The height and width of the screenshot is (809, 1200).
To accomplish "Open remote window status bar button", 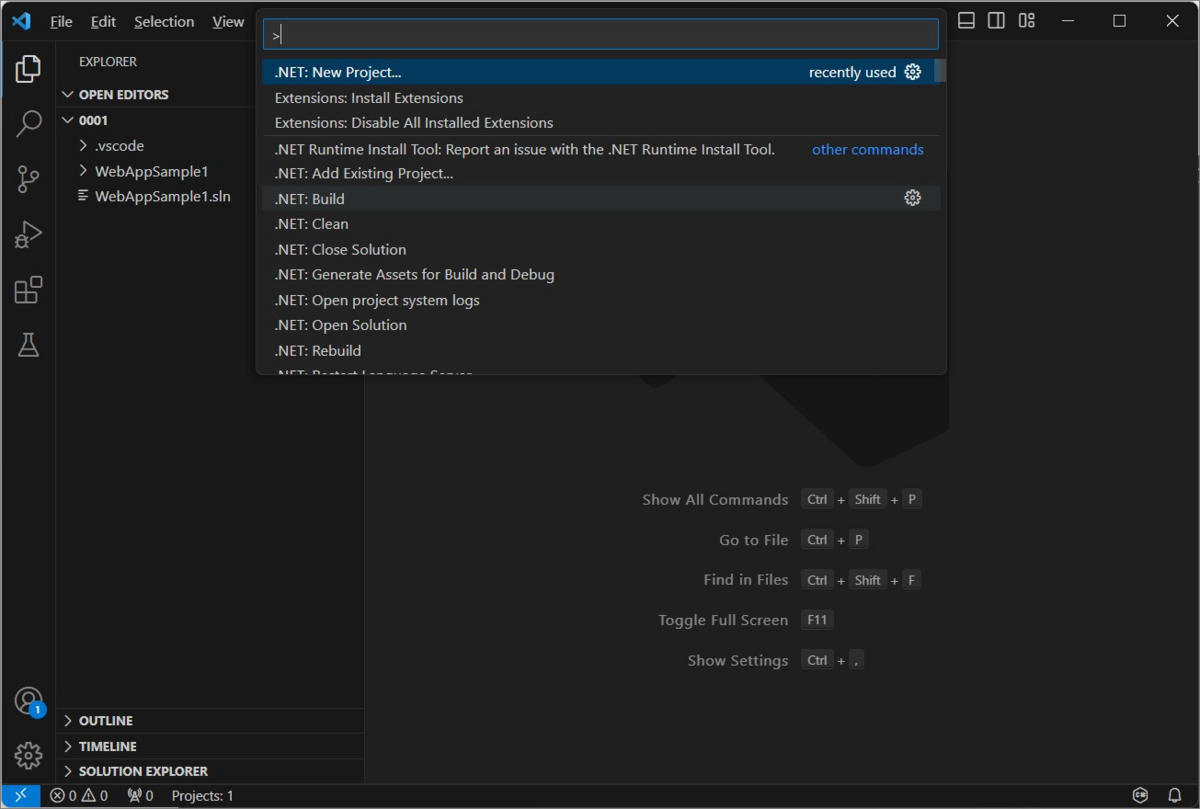I will click(20, 796).
